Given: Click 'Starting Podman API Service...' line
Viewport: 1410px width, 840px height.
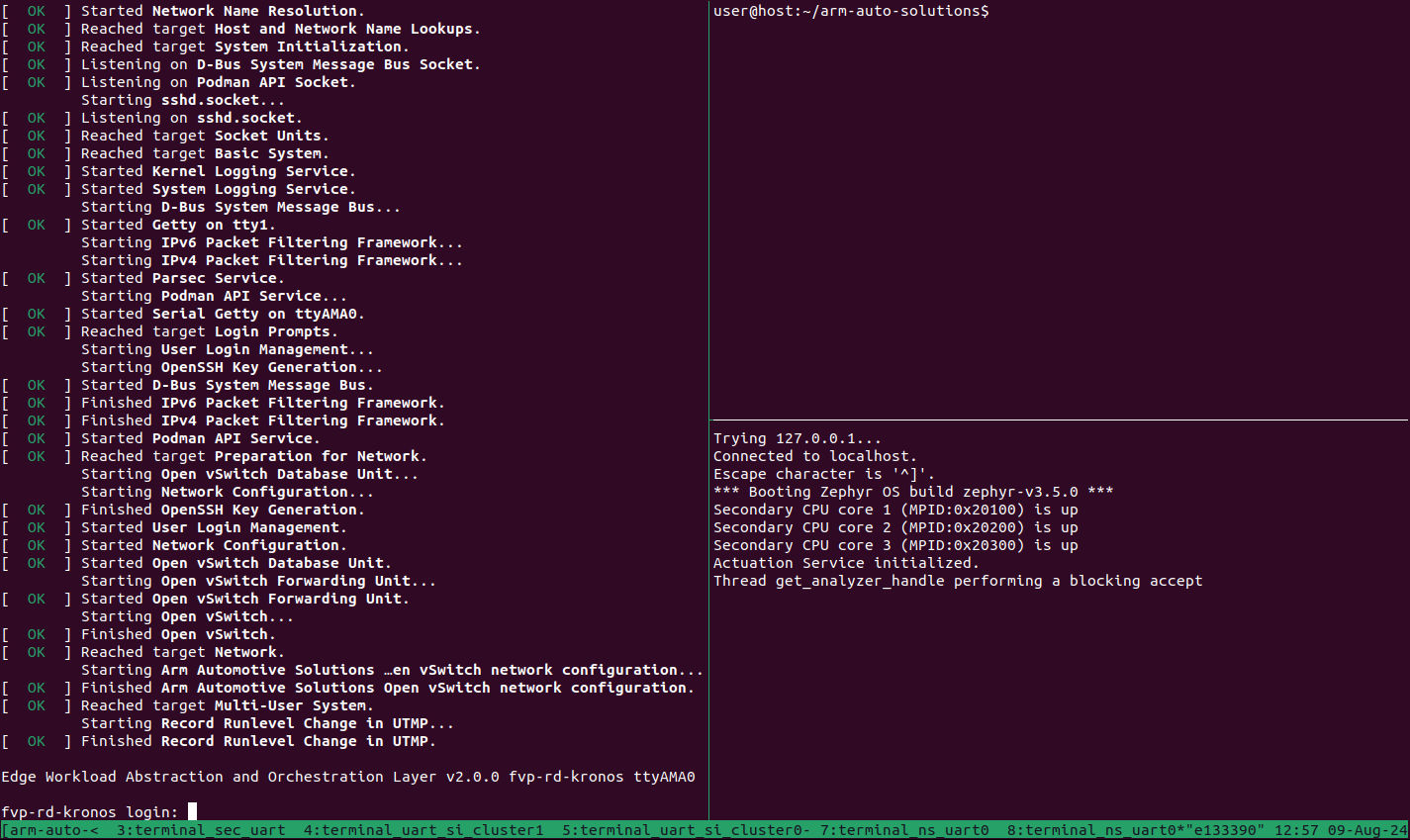Looking at the screenshot, I should [214, 296].
